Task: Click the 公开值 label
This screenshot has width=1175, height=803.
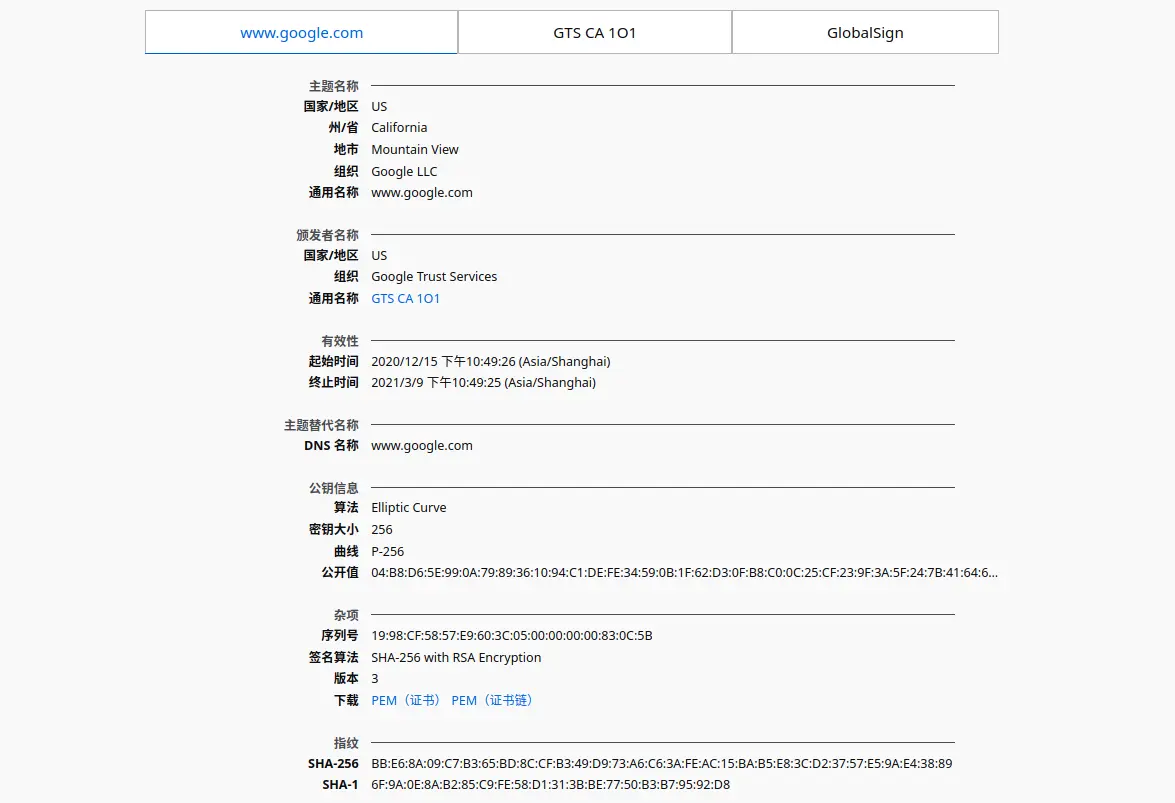Action: [339, 572]
